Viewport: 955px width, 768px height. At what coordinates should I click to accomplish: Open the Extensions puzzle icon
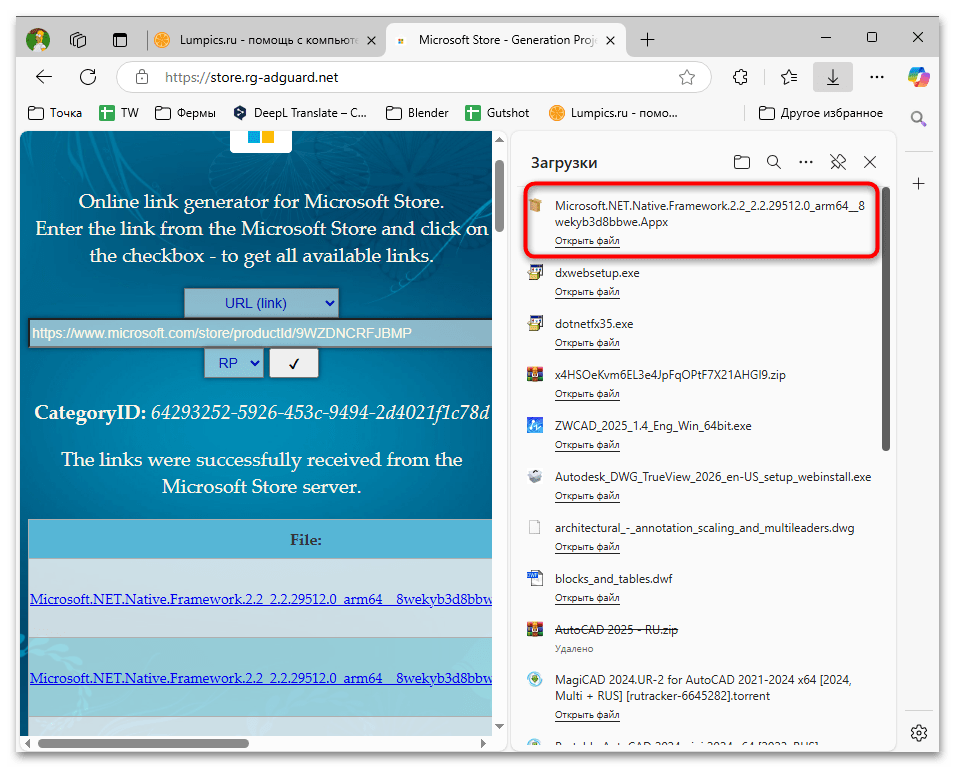[740, 77]
